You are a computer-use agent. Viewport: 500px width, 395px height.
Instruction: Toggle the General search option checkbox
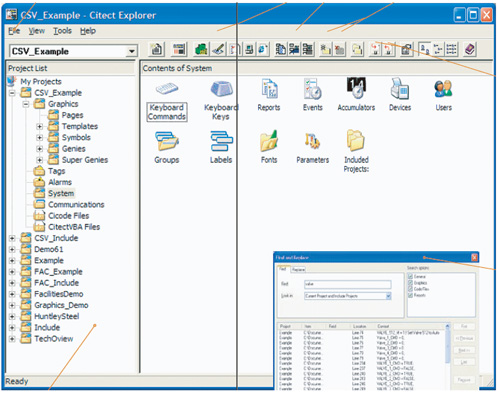[410, 277]
